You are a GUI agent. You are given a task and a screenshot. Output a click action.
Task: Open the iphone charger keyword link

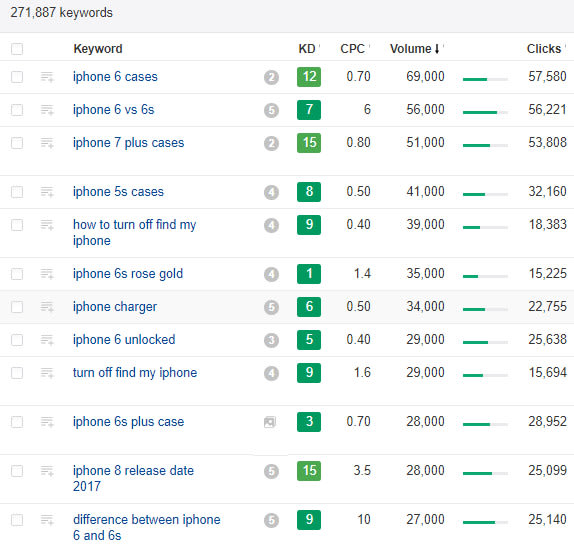click(115, 307)
